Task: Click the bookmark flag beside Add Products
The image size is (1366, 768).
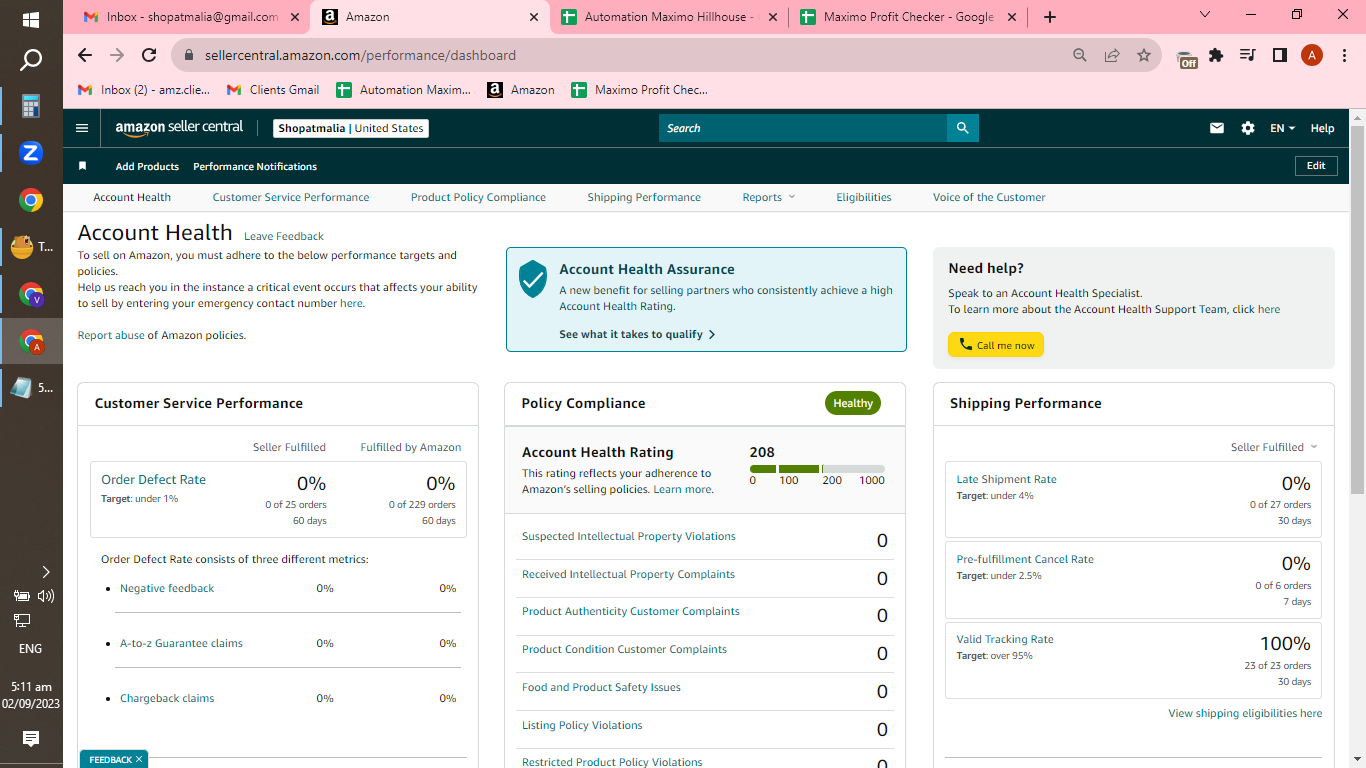Action: coord(83,166)
